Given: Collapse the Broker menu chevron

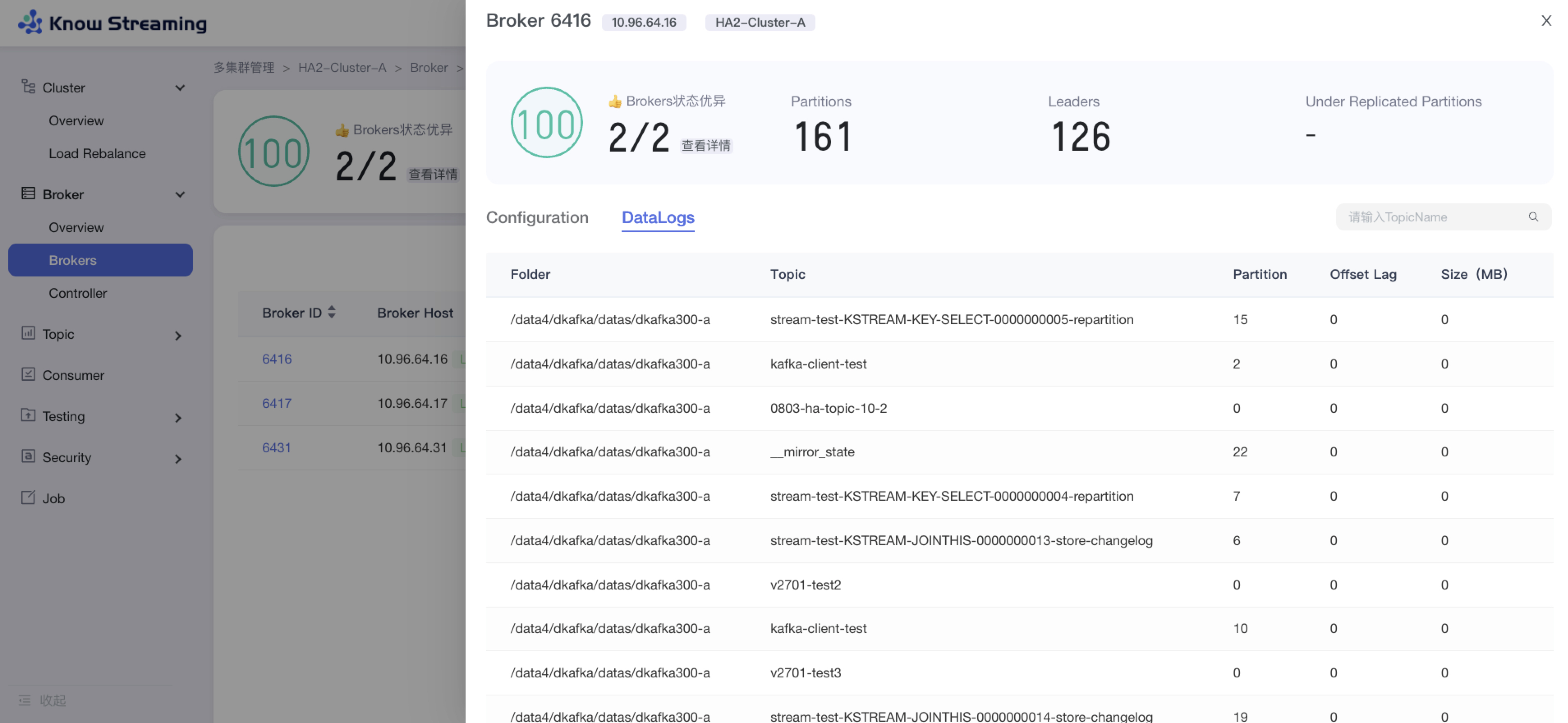Looking at the screenshot, I should 179,194.
